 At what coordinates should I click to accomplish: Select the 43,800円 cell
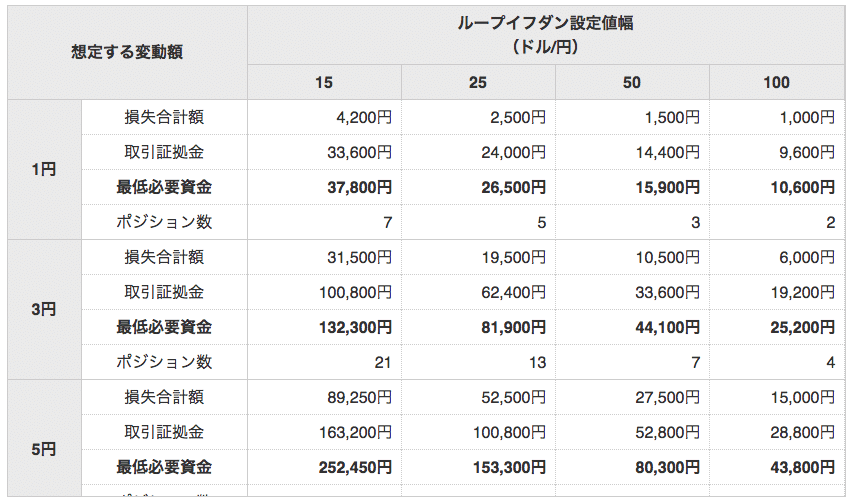pyautogui.click(x=777, y=467)
